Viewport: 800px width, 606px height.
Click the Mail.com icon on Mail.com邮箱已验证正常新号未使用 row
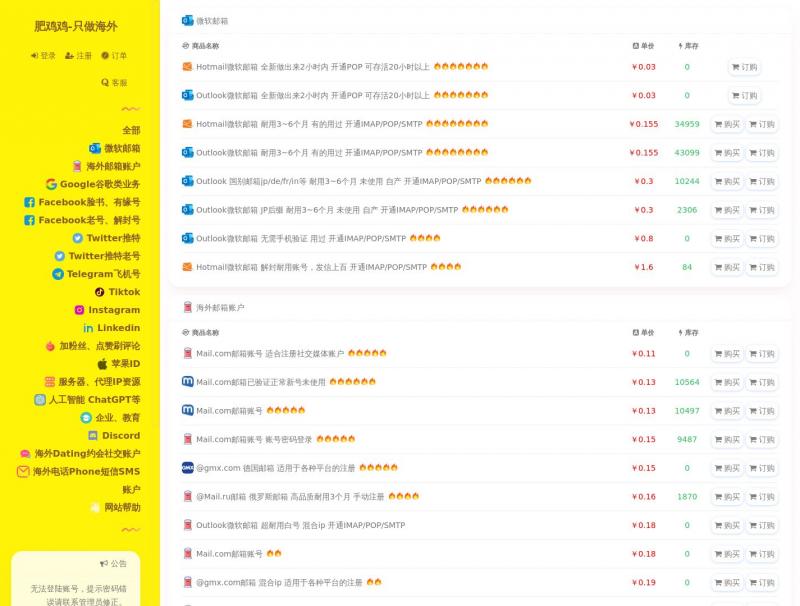point(188,382)
